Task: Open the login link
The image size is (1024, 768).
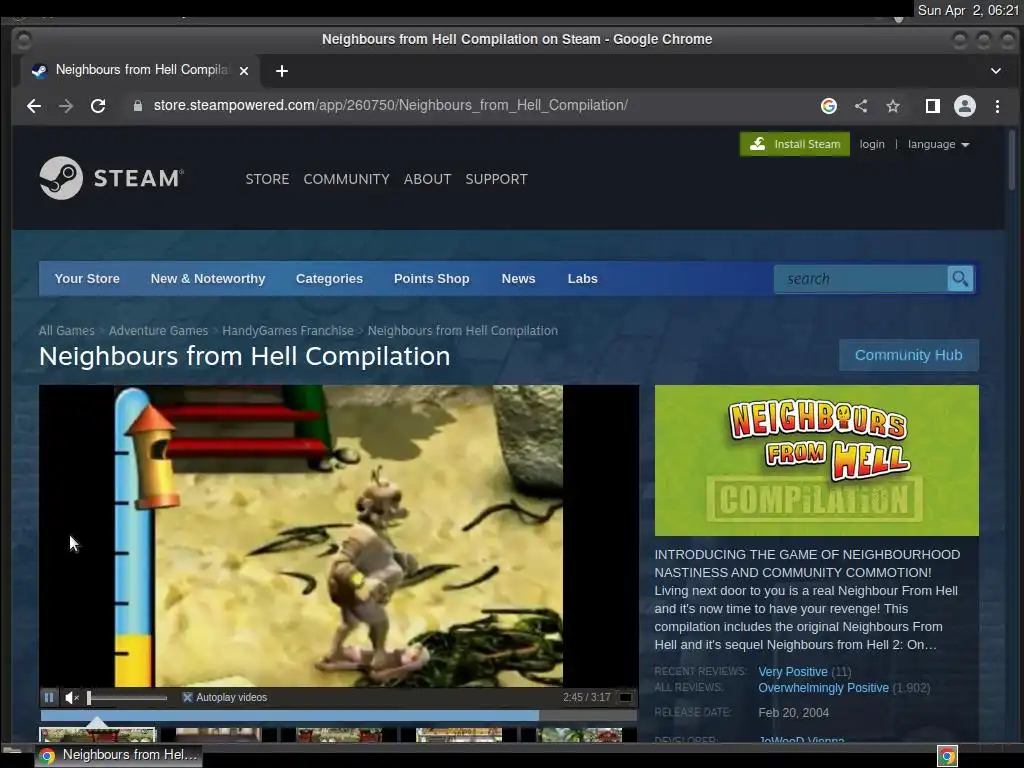Action: point(872,144)
